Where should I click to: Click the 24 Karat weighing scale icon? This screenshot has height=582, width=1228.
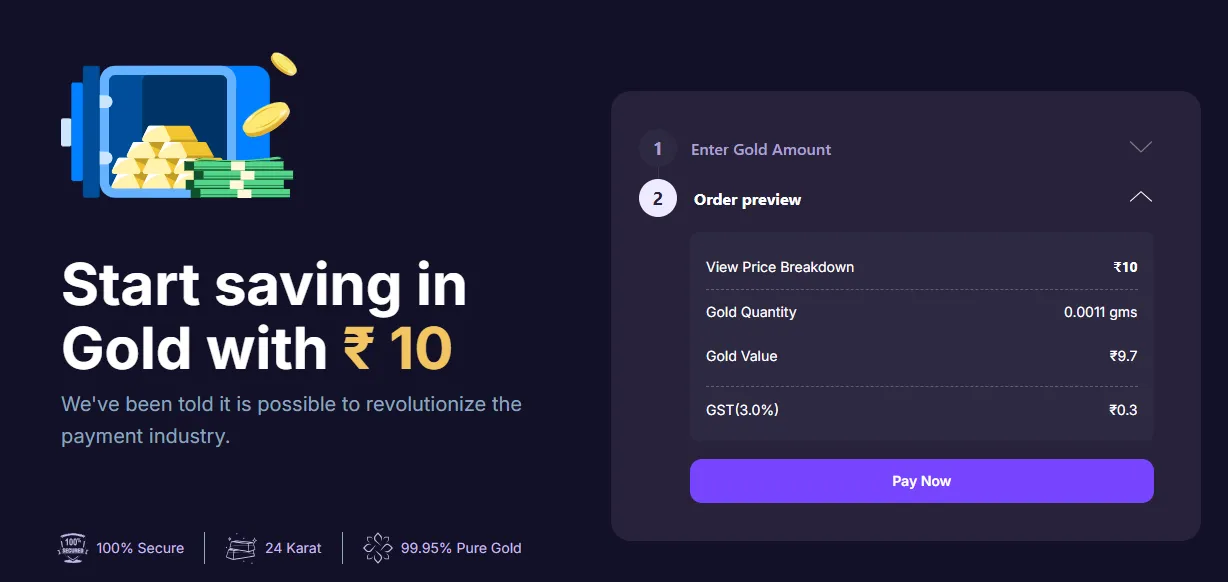click(240, 547)
